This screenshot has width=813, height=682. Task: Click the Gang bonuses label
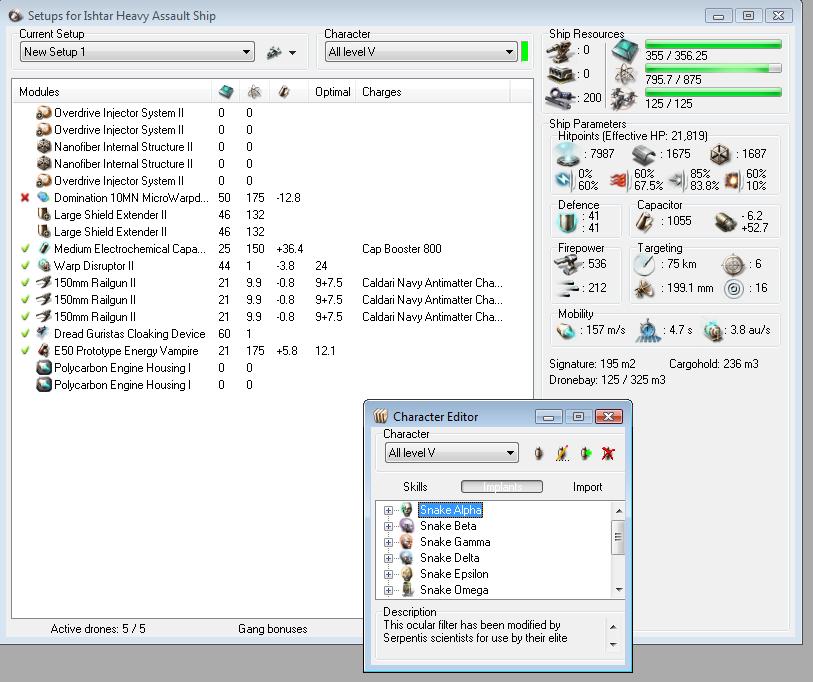272,629
